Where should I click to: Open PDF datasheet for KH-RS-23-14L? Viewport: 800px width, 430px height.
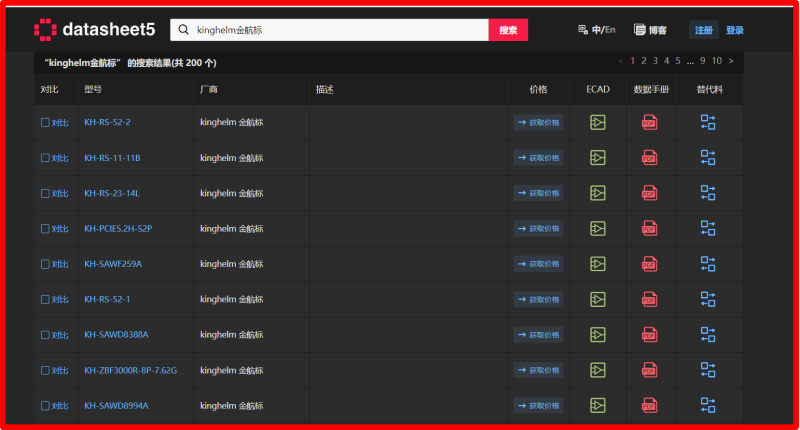click(x=649, y=193)
